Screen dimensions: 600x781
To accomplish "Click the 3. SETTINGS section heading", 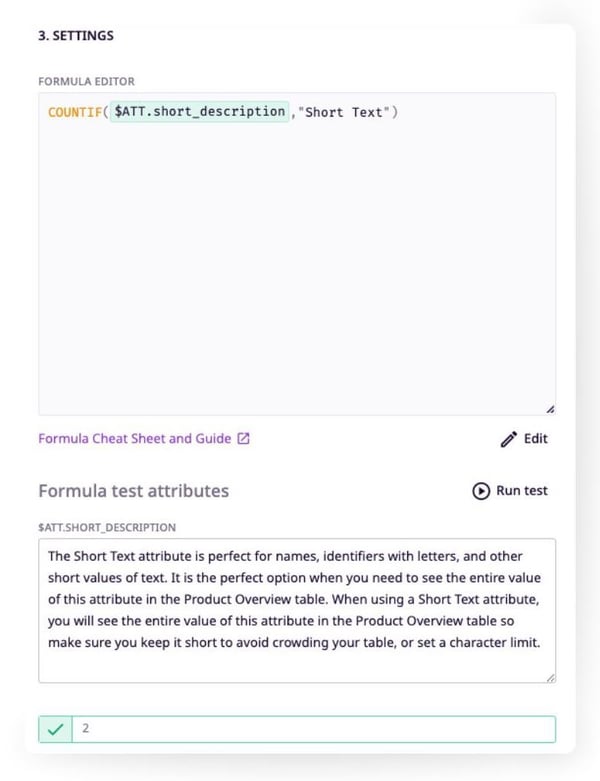I will pyautogui.click(x=76, y=36).
